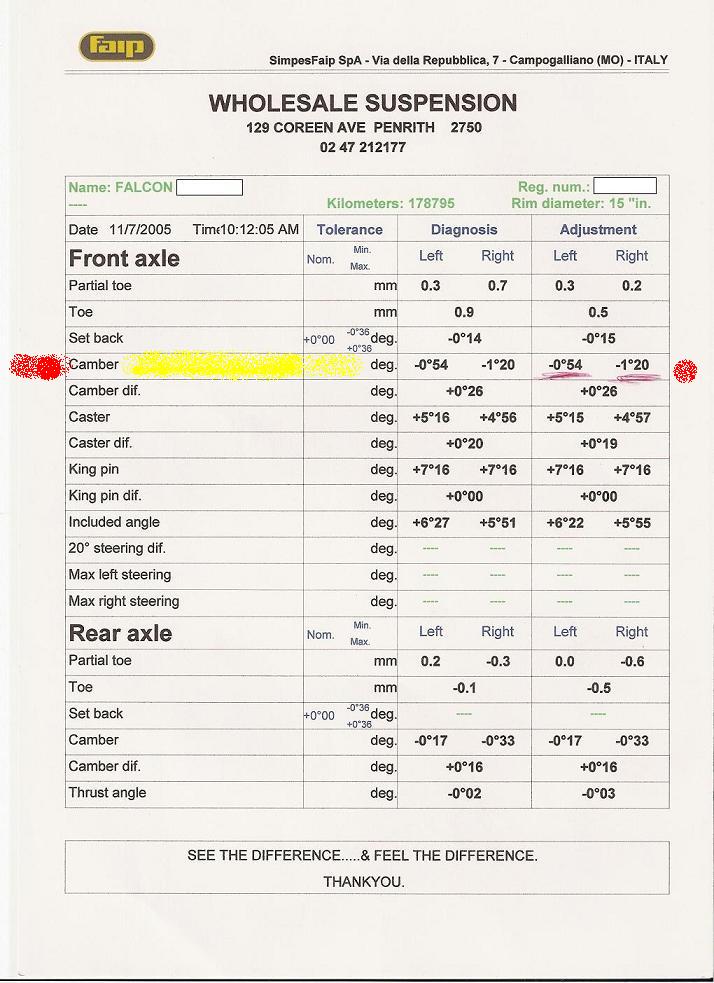Select the Diagnosis column header

pyautogui.click(x=464, y=230)
